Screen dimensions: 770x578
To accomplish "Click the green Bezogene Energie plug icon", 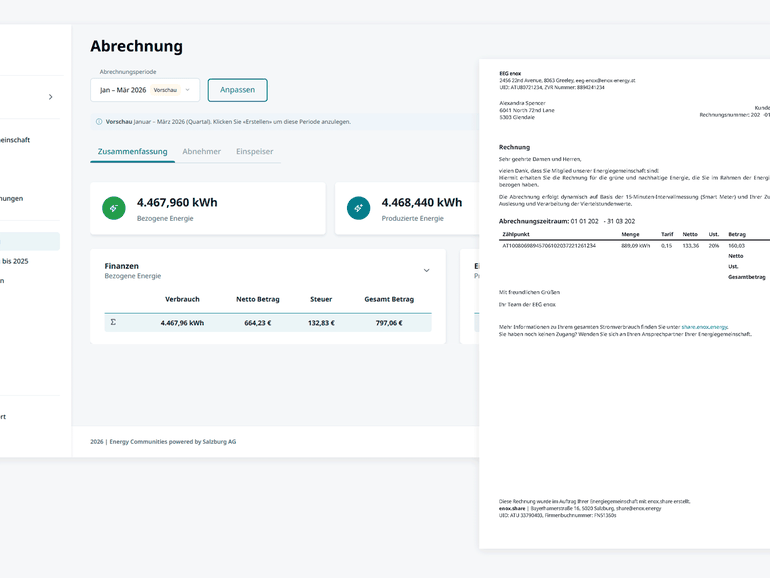I will click(x=114, y=208).
